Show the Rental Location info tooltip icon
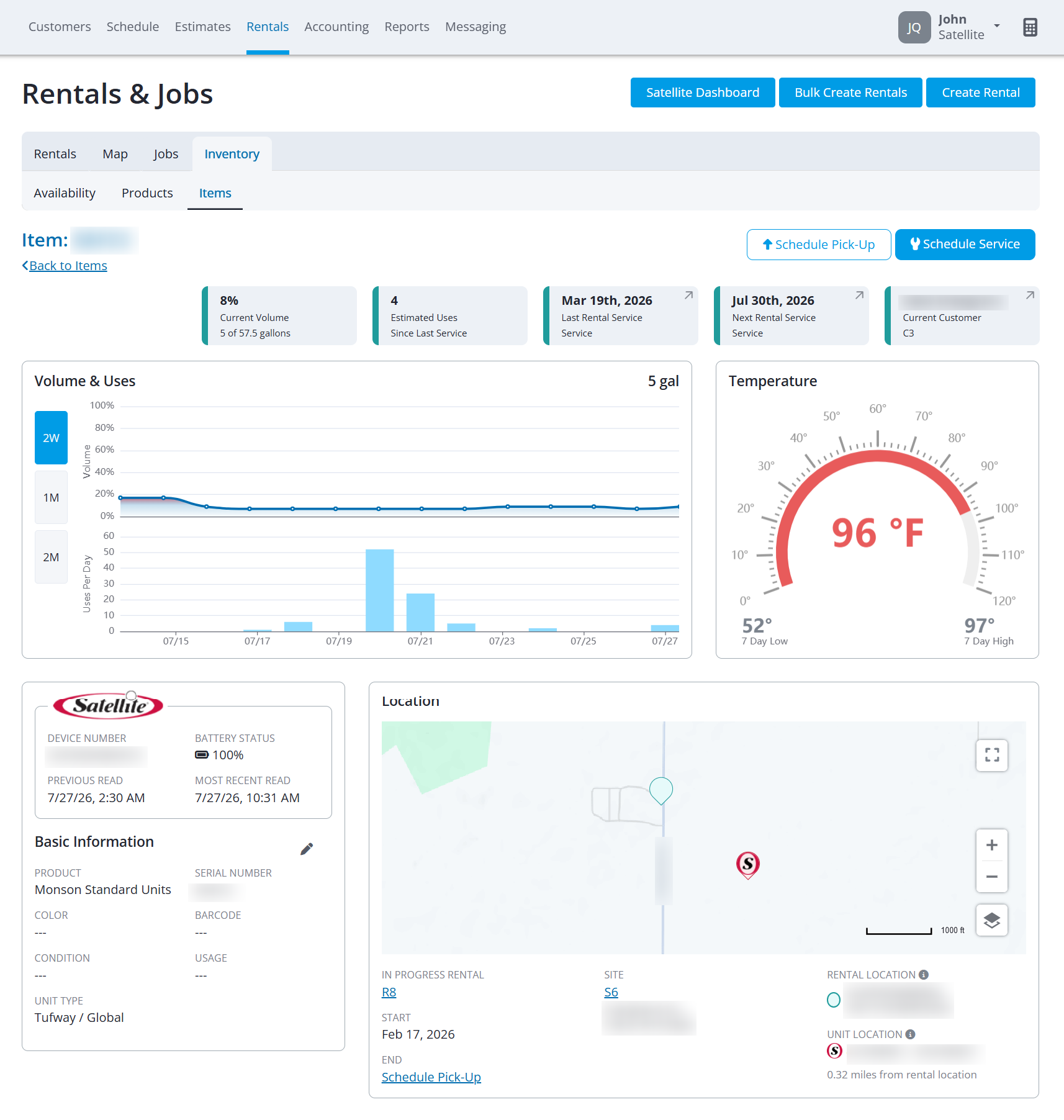 tap(924, 975)
